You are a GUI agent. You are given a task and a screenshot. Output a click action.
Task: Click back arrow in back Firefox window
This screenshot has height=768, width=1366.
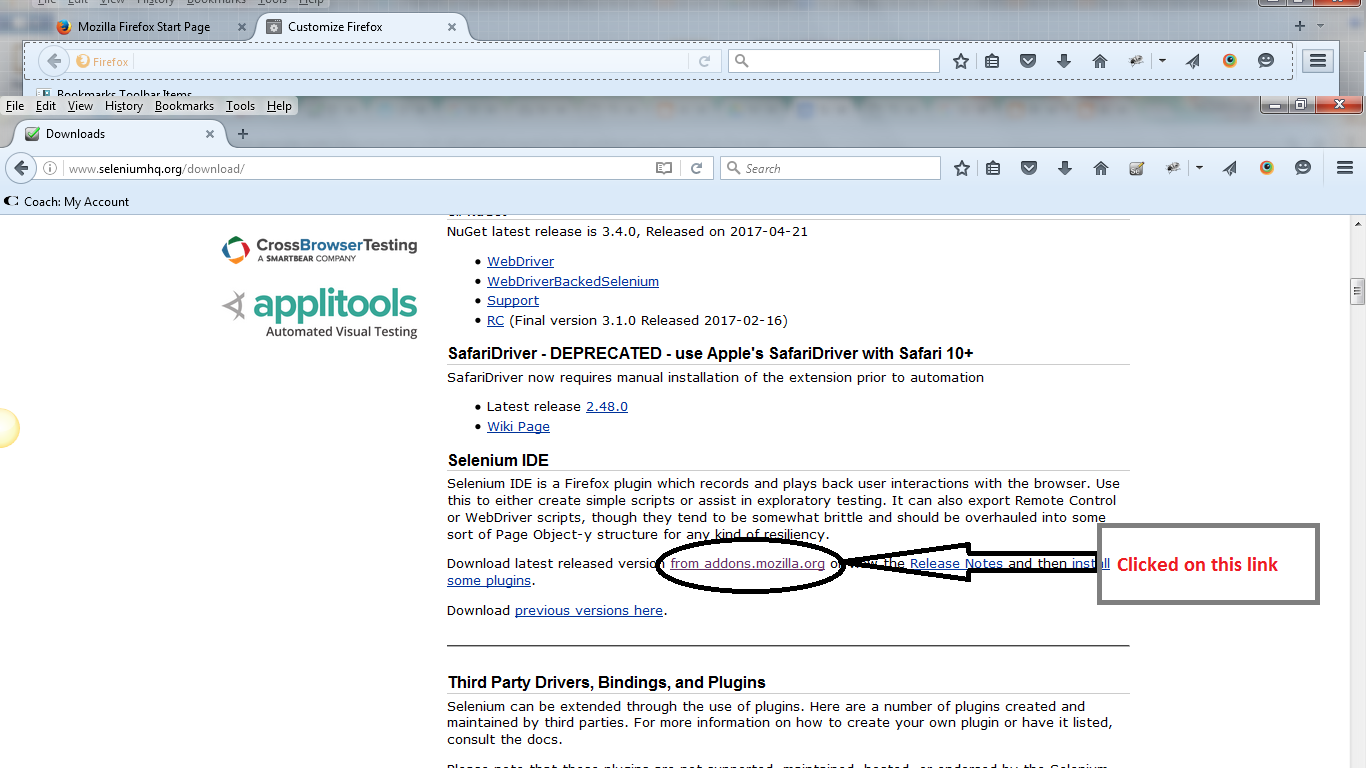point(53,61)
